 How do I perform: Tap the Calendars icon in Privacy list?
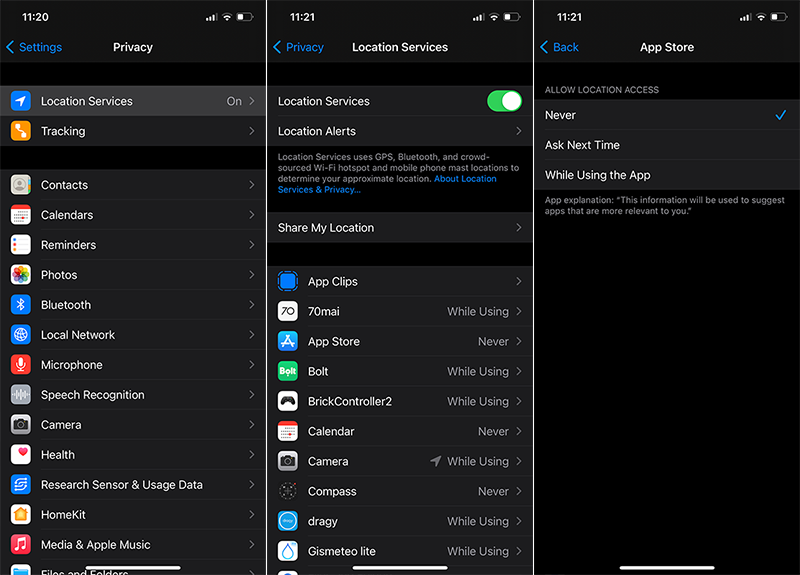(x=21, y=215)
